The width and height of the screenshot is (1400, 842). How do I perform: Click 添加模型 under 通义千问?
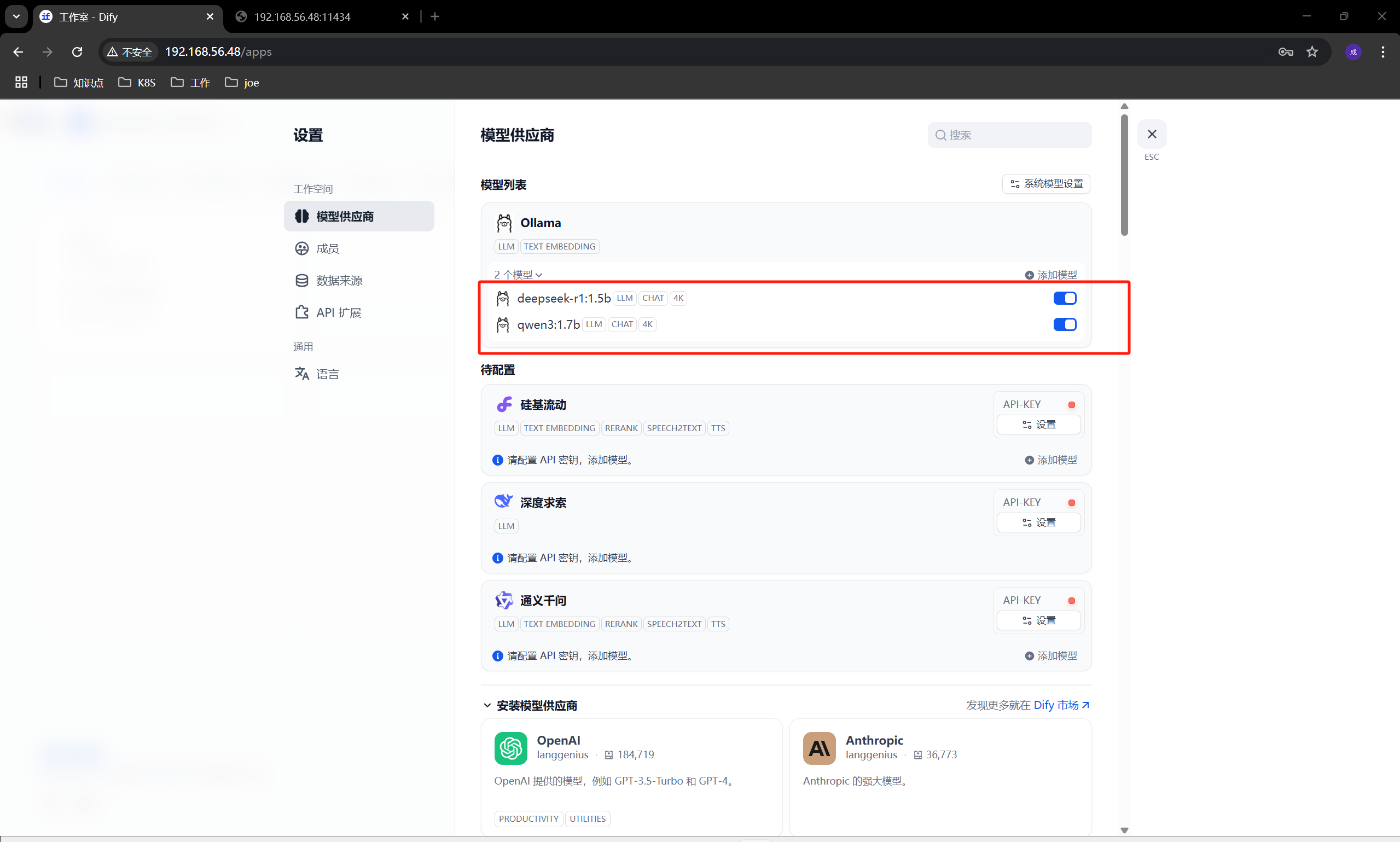point(1050,655)
